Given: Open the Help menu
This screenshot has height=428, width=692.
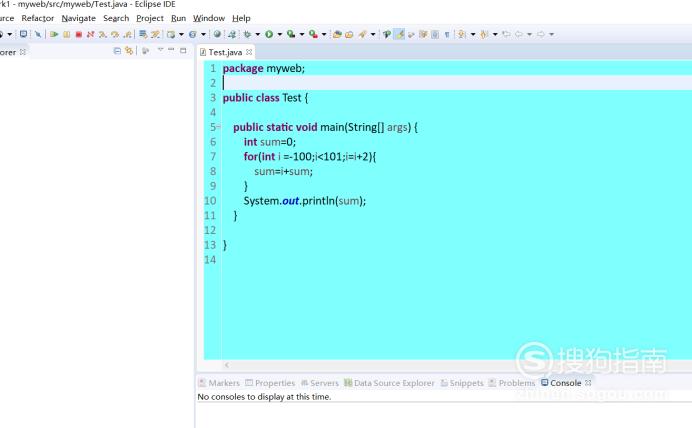Looking at the screenshot, I should [x=241, y=18].
